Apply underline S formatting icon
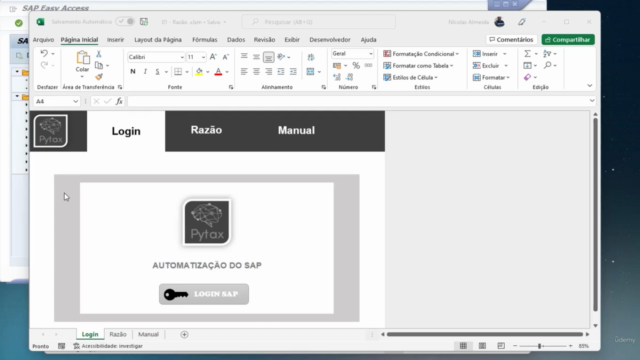Screen dimensions: 640x360 tap(157, 71)
